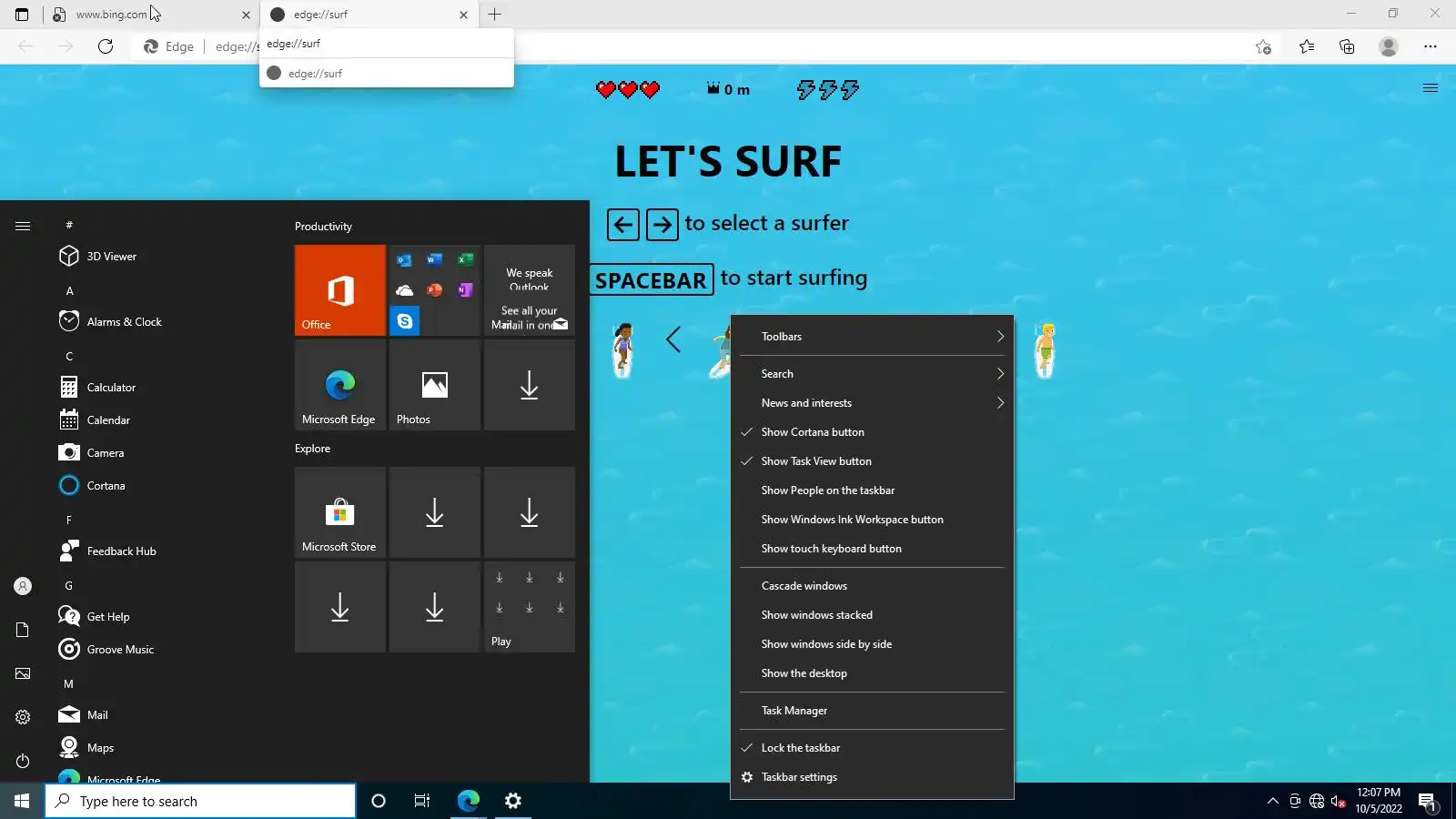This screenshot has width=1456, height=819.
Task: Add this page to favorites
Action: (x=1263, y=46)
